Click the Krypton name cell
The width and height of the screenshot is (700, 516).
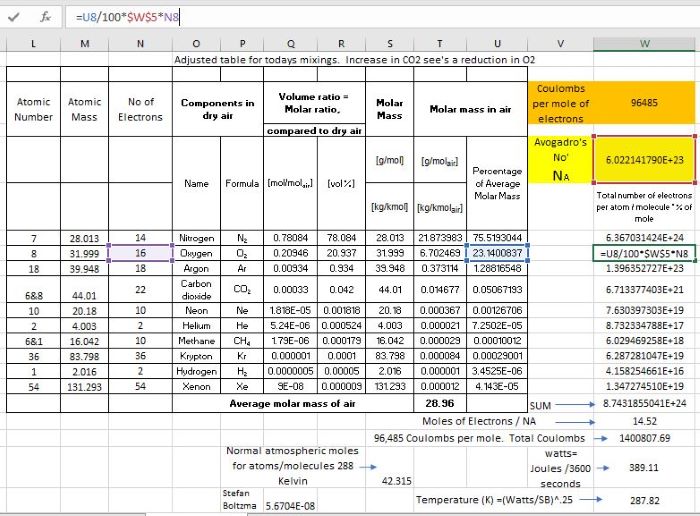click(196, 356)
